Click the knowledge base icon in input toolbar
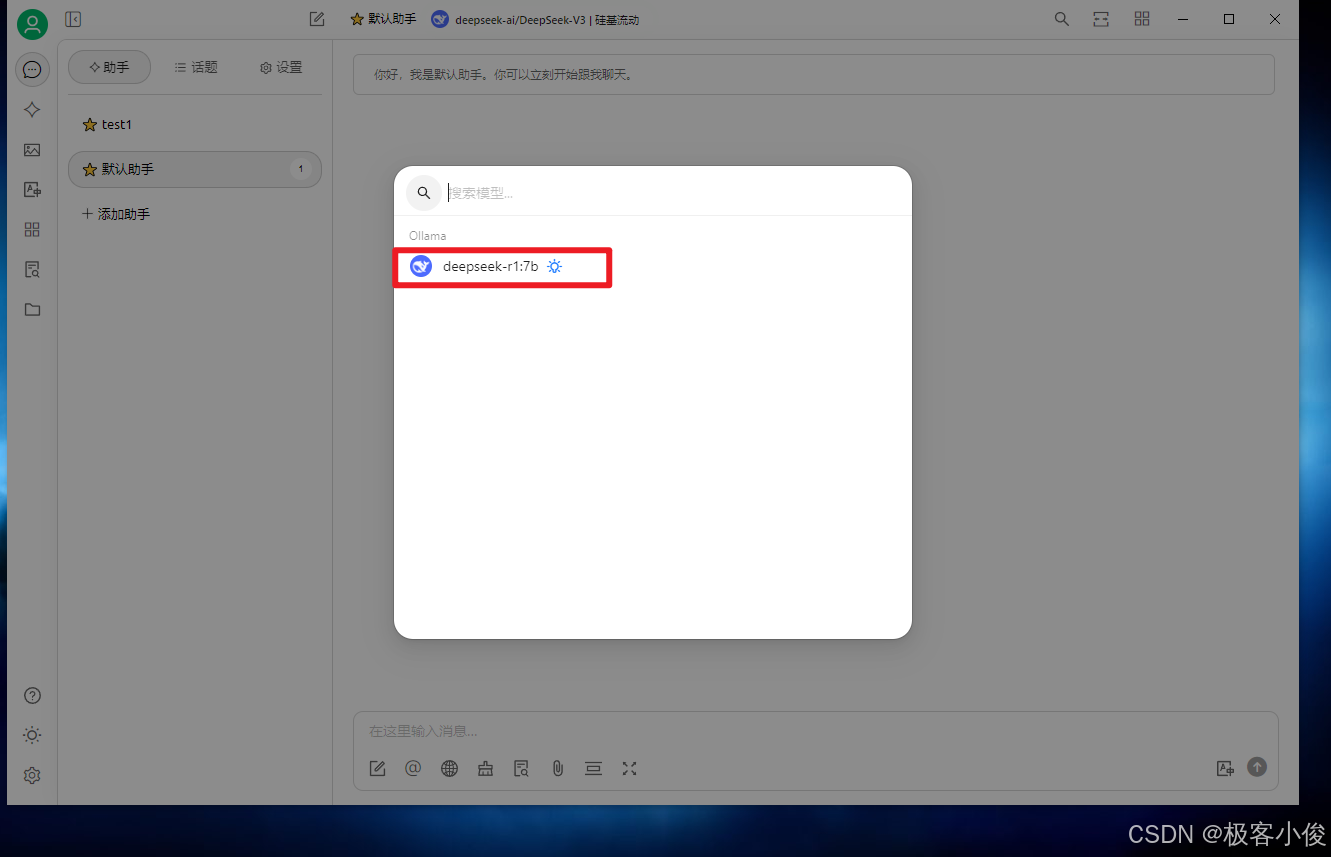1331x857 pixels. tap(521, 768)
